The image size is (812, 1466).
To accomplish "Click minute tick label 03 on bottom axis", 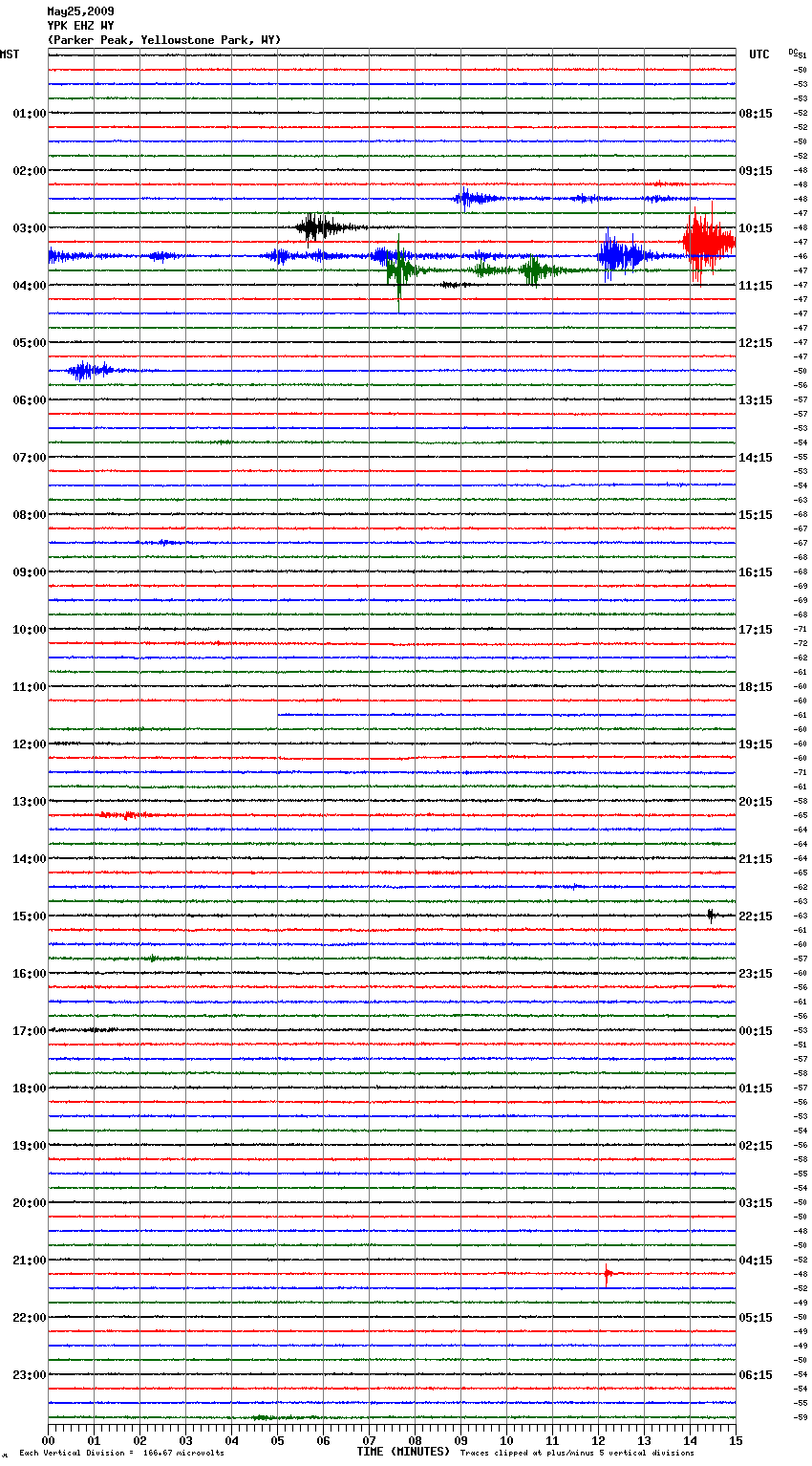I will click(x=185, y=1440).
